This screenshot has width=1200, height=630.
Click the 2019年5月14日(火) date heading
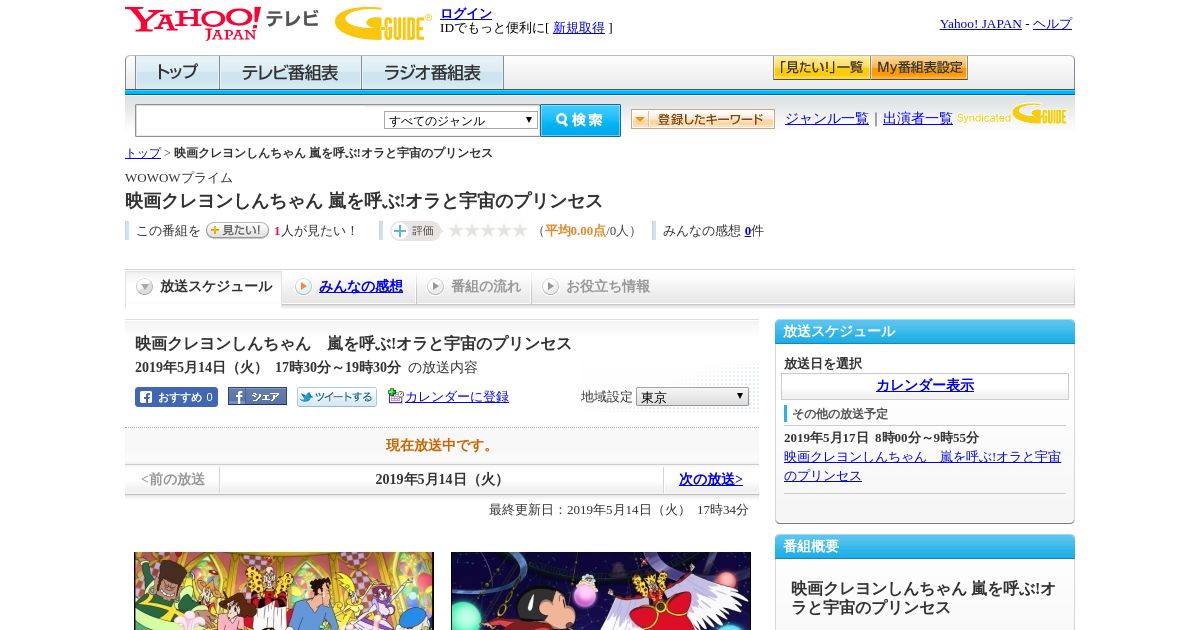442,479
